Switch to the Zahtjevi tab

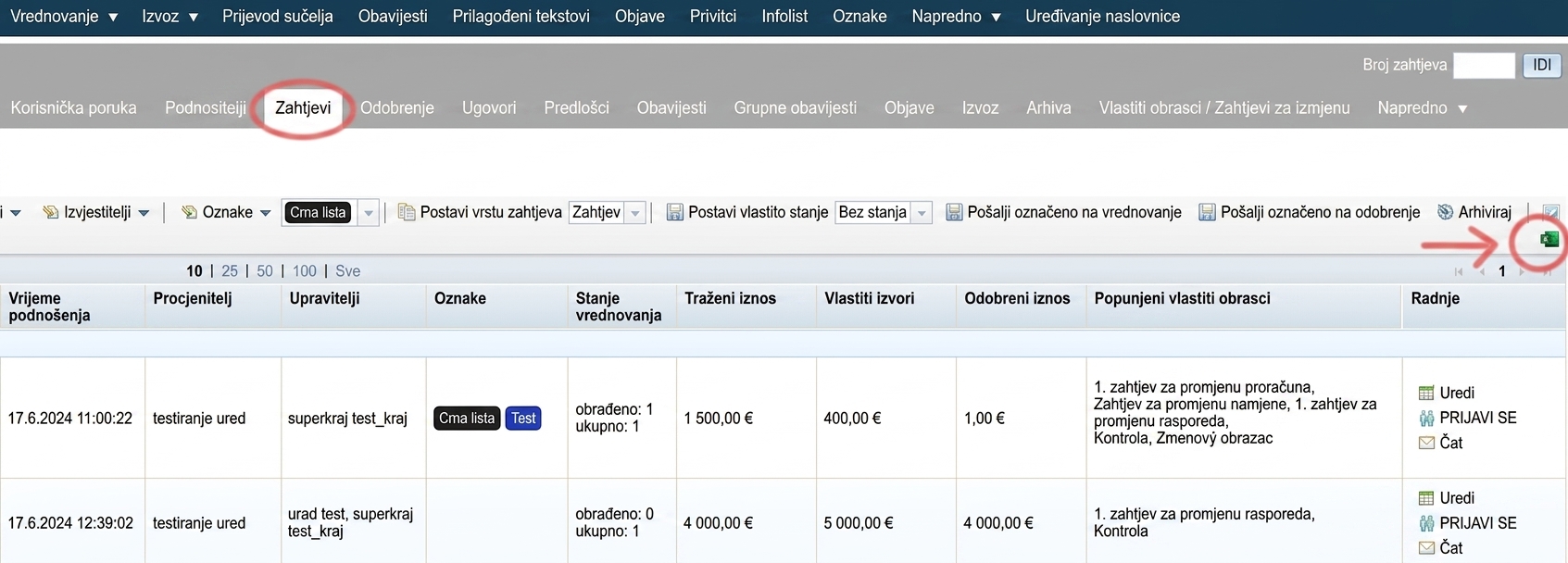tap(303, 108)
